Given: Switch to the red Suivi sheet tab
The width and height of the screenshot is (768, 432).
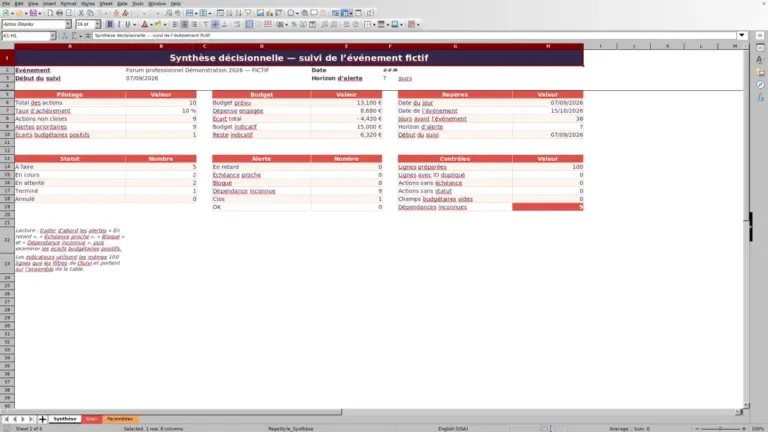Looking at the screenshot, I should click(x=91, y=419).
